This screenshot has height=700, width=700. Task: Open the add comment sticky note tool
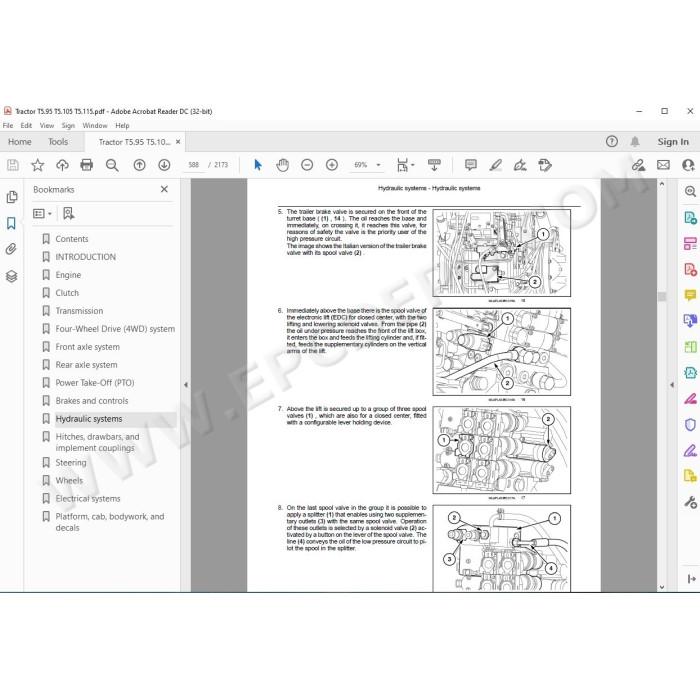pyautogui.click(x=471, y=165)
